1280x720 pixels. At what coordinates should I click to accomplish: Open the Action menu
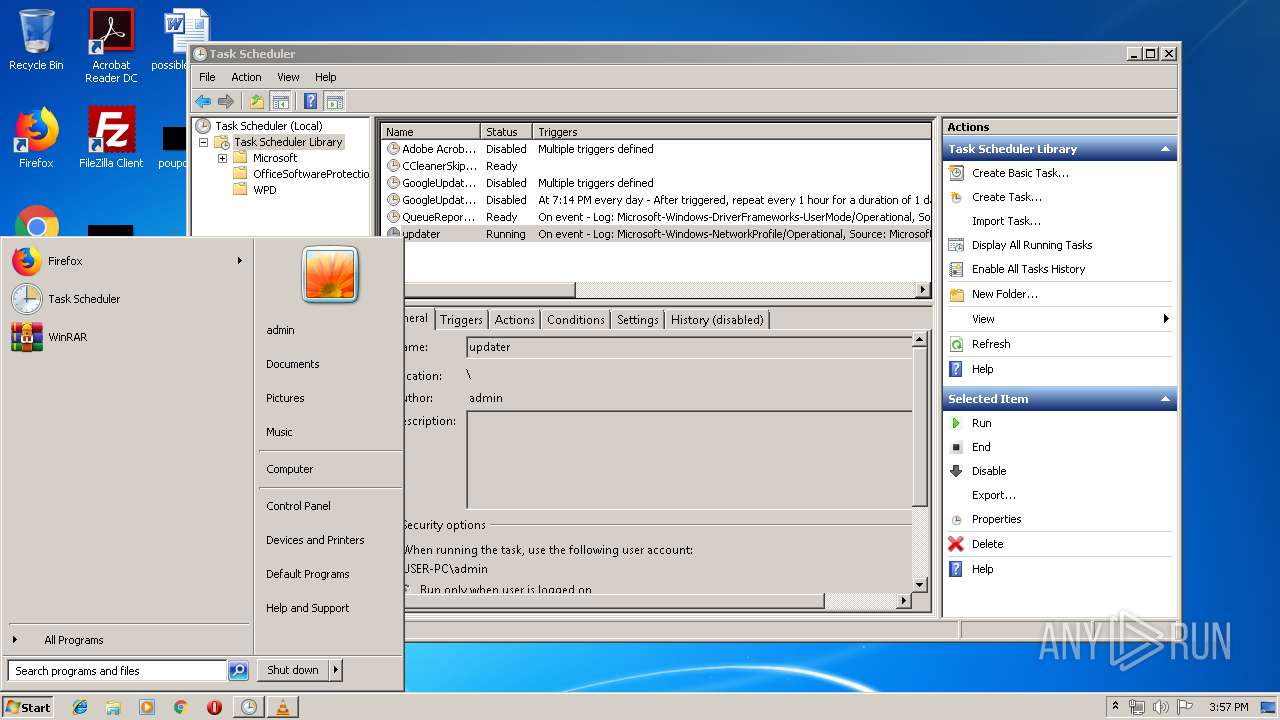point(246,77)
